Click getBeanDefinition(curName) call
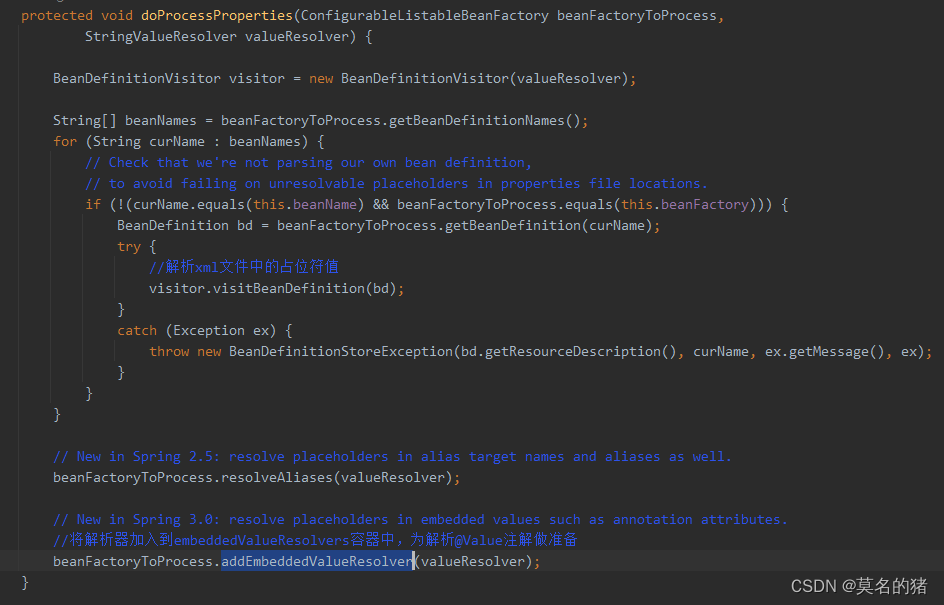944x605 pixels. [548, 226]
